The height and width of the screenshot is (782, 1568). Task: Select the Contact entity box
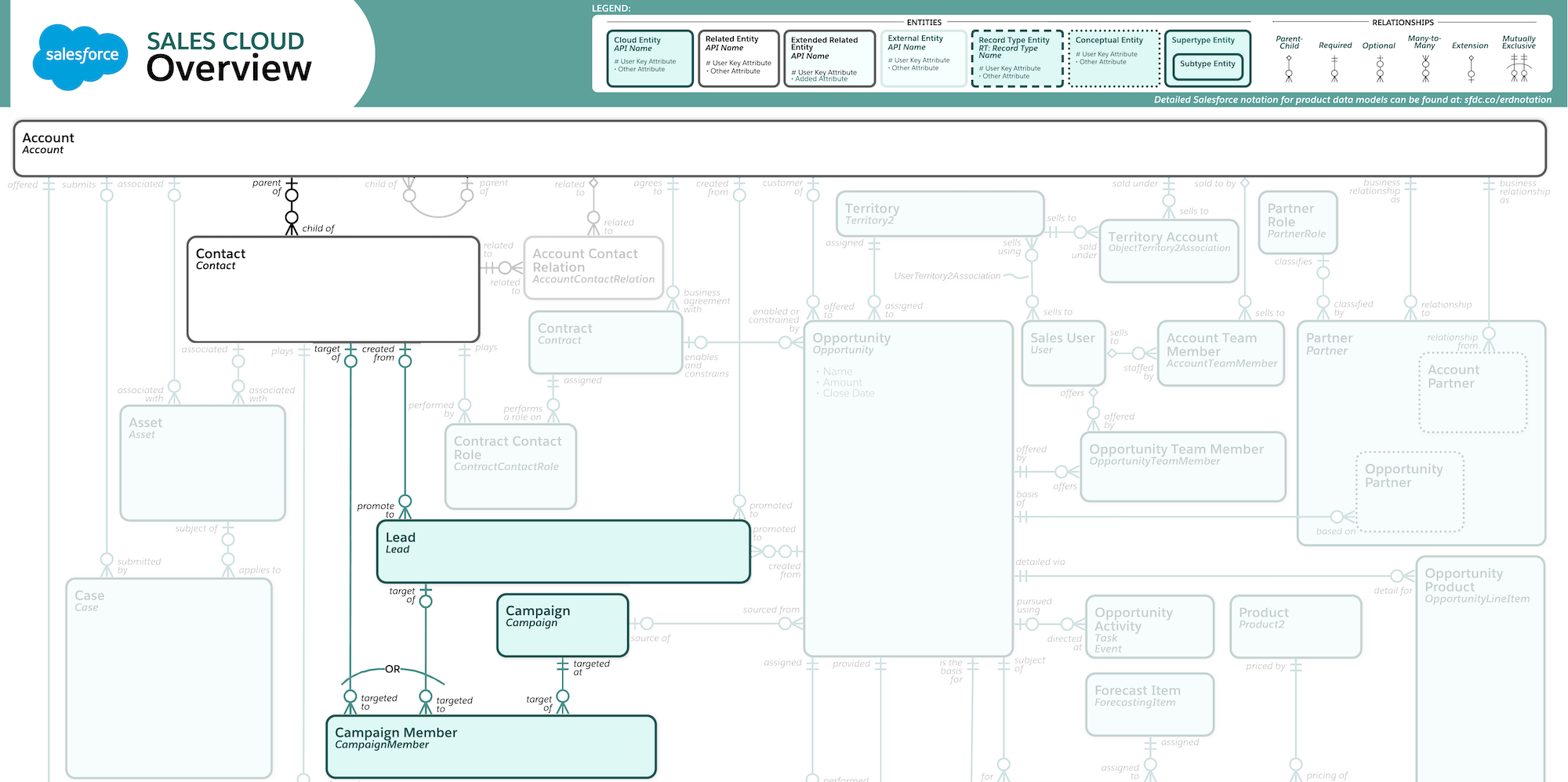pyautogui.click(x=333, y=289)
